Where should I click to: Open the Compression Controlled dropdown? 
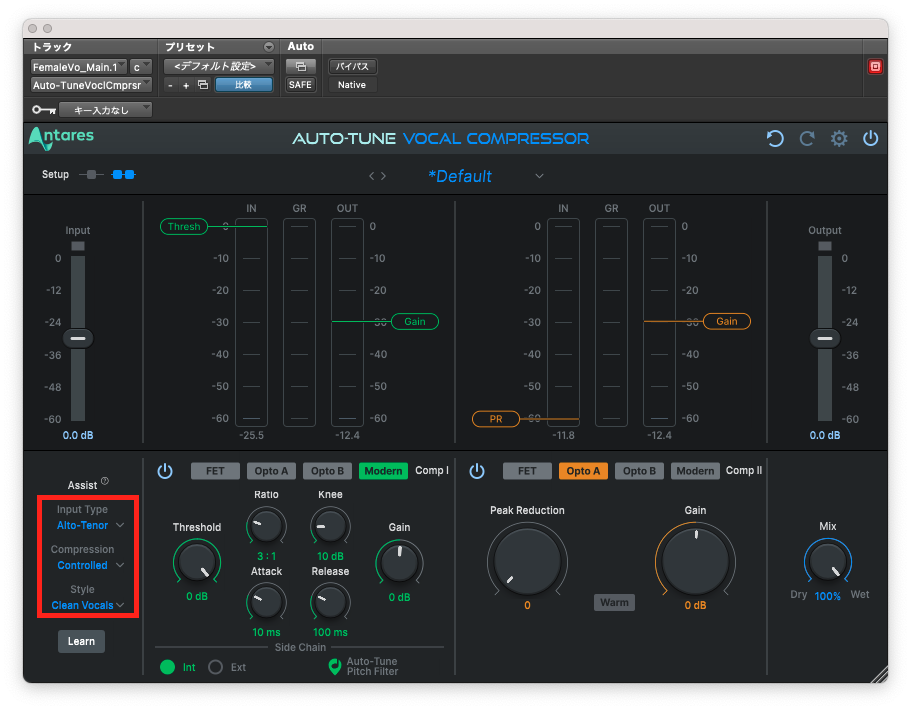90,565
